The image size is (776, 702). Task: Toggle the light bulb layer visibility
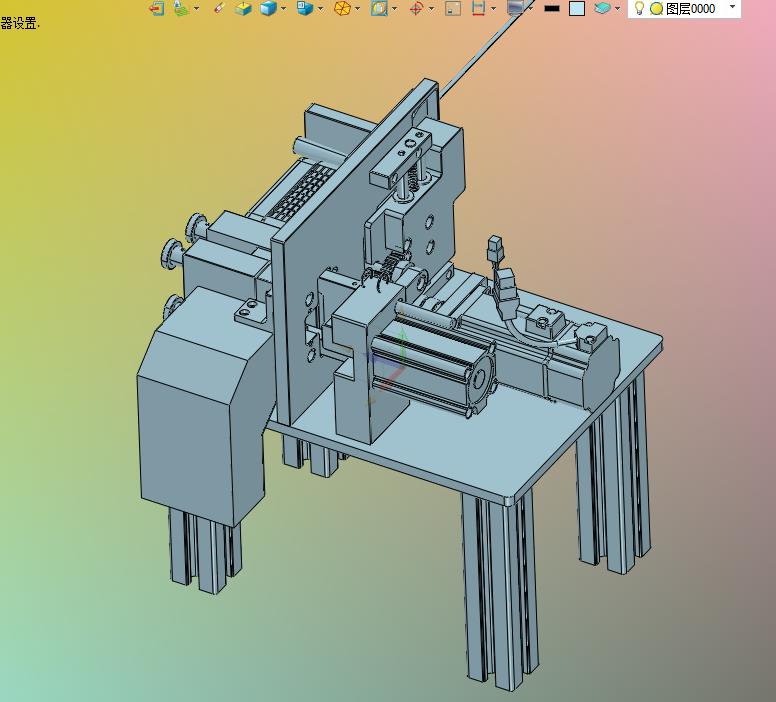tap(639, 8)
